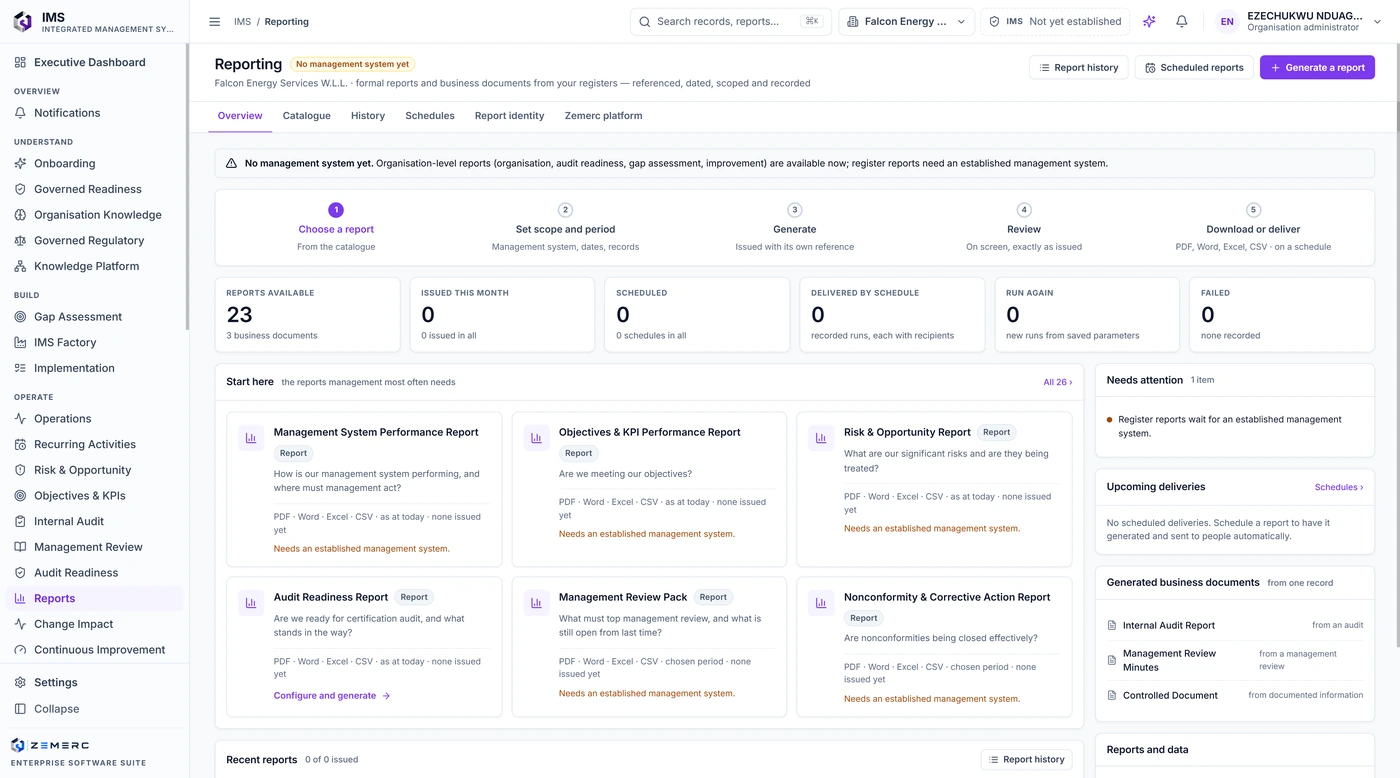Viewport: 1400px width, 778px height.
Task: Open the Schedules tab
Action: click(x=430, y=116)
